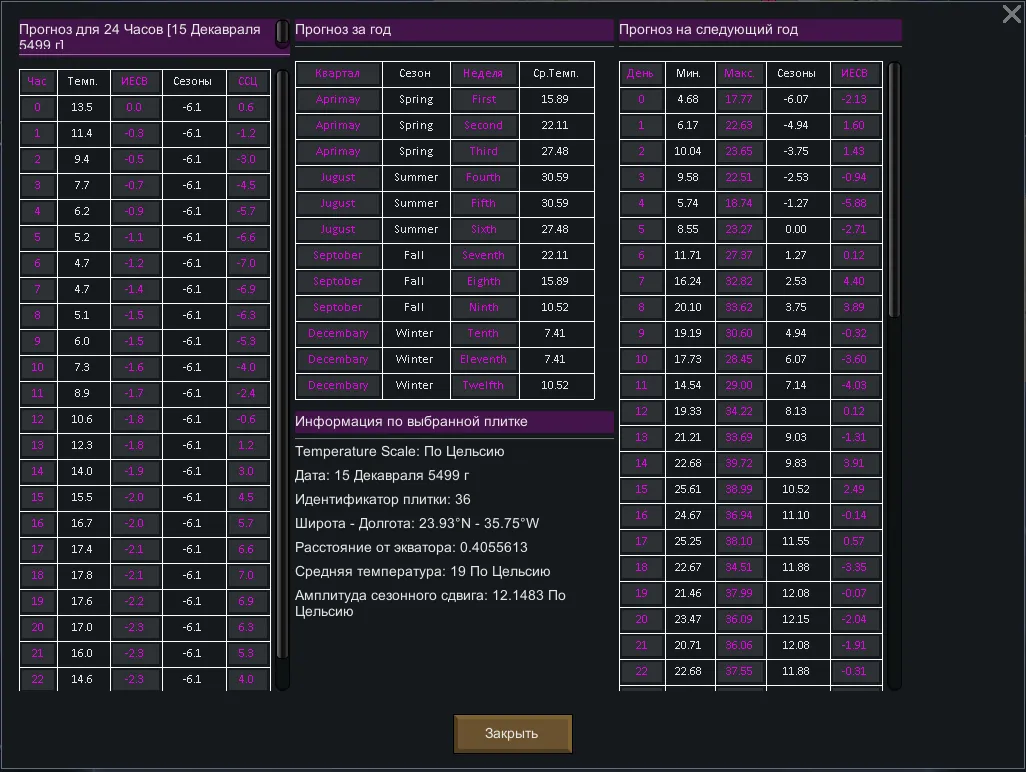
Task: Select the Квартал column header
Action: (337, 73)
